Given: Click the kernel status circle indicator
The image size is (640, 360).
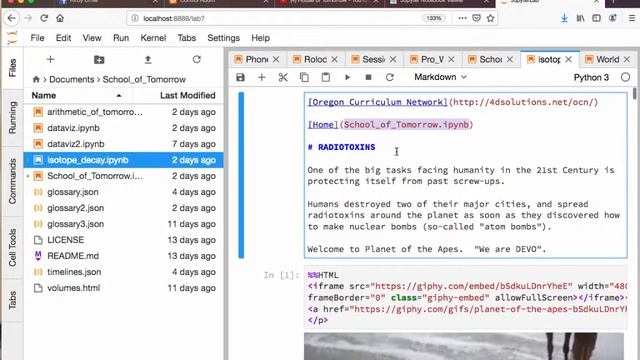Looking at the screenshot, I should (625, 77).
